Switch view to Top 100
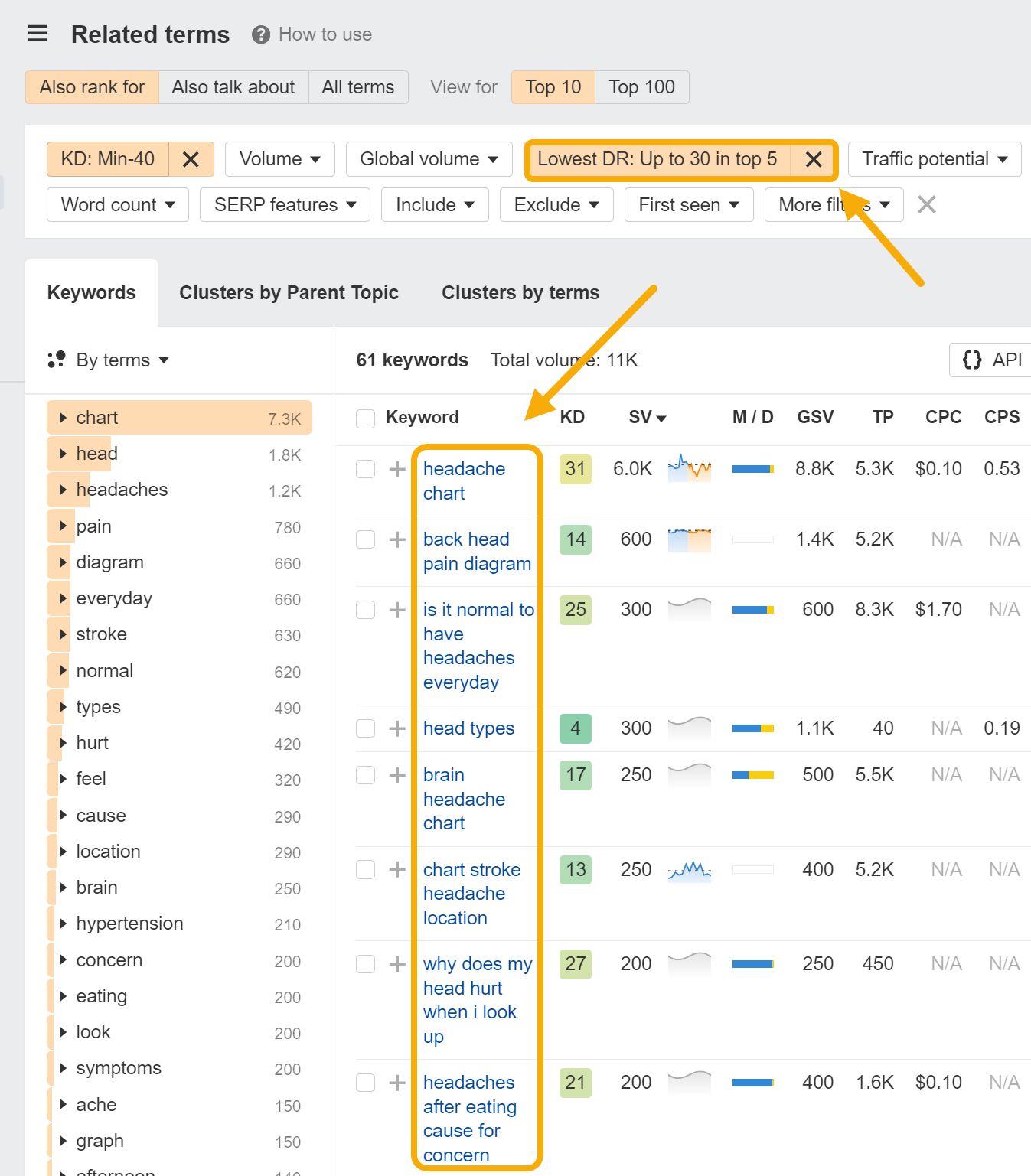 click(641, 86)
